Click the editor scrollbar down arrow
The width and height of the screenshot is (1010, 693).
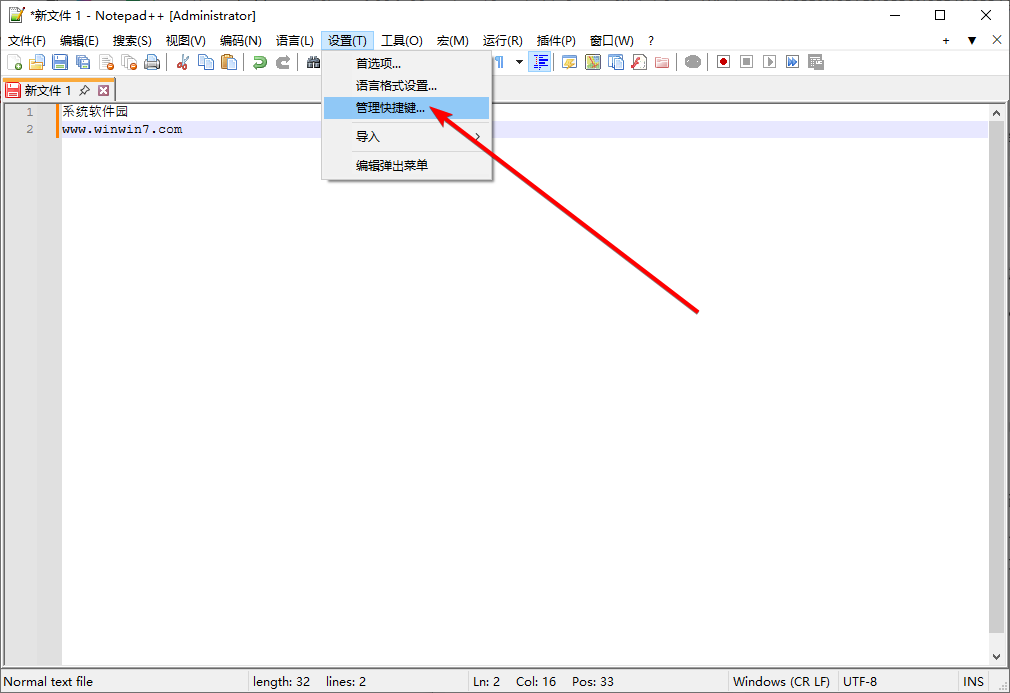pos(996,657)
